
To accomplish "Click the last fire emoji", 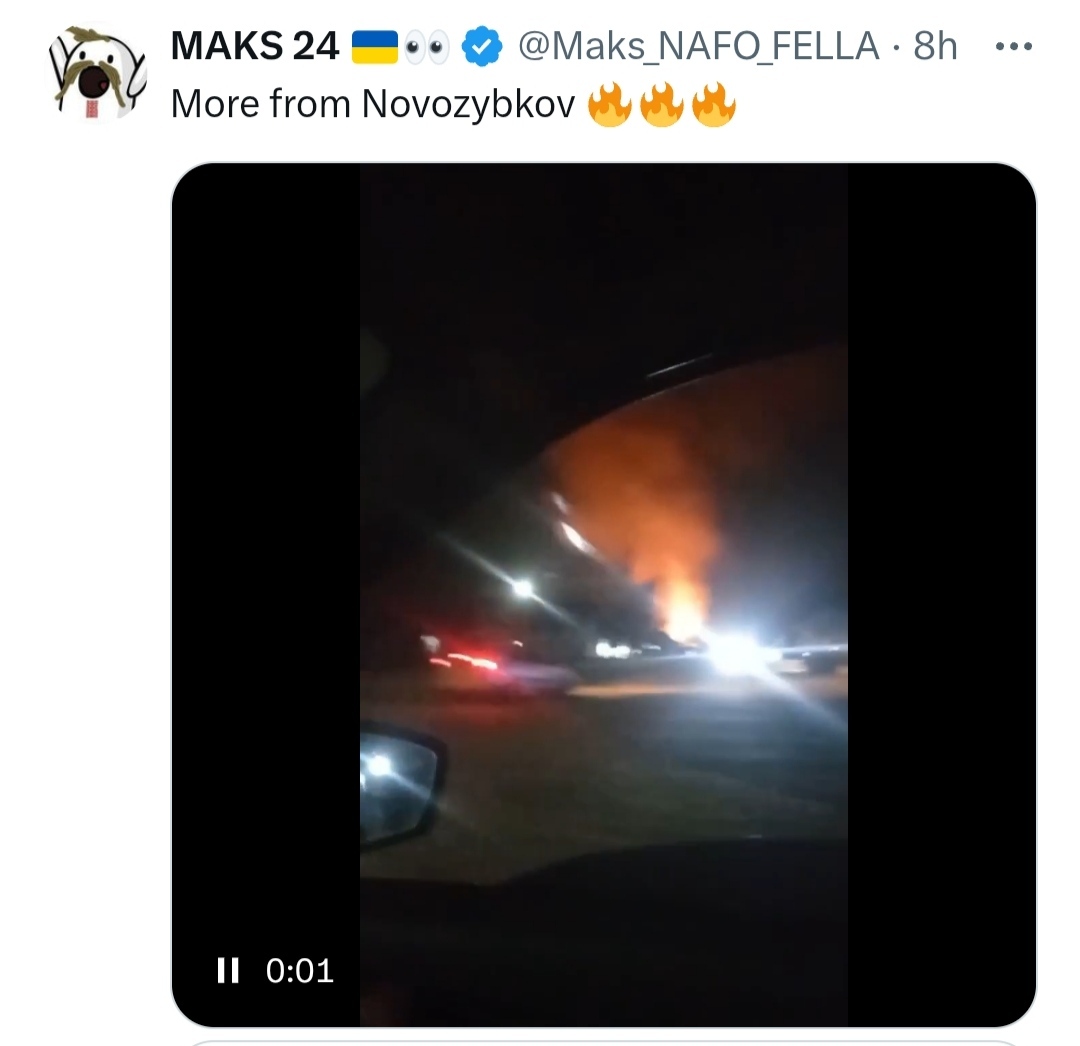I will (x=714, y=104).
